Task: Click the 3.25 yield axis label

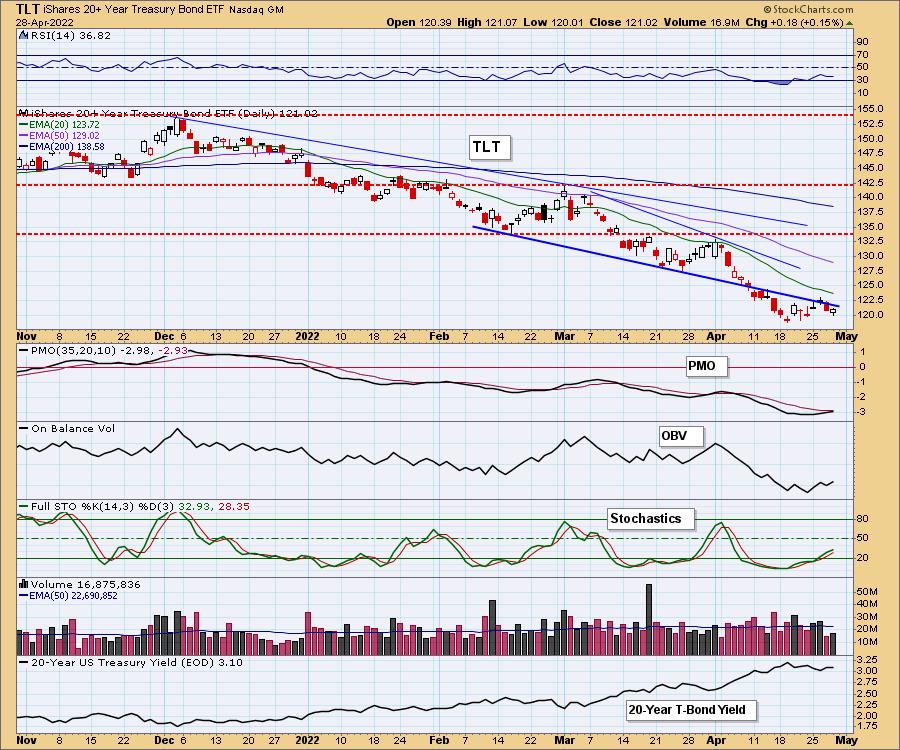Action: tap(868, 659)
